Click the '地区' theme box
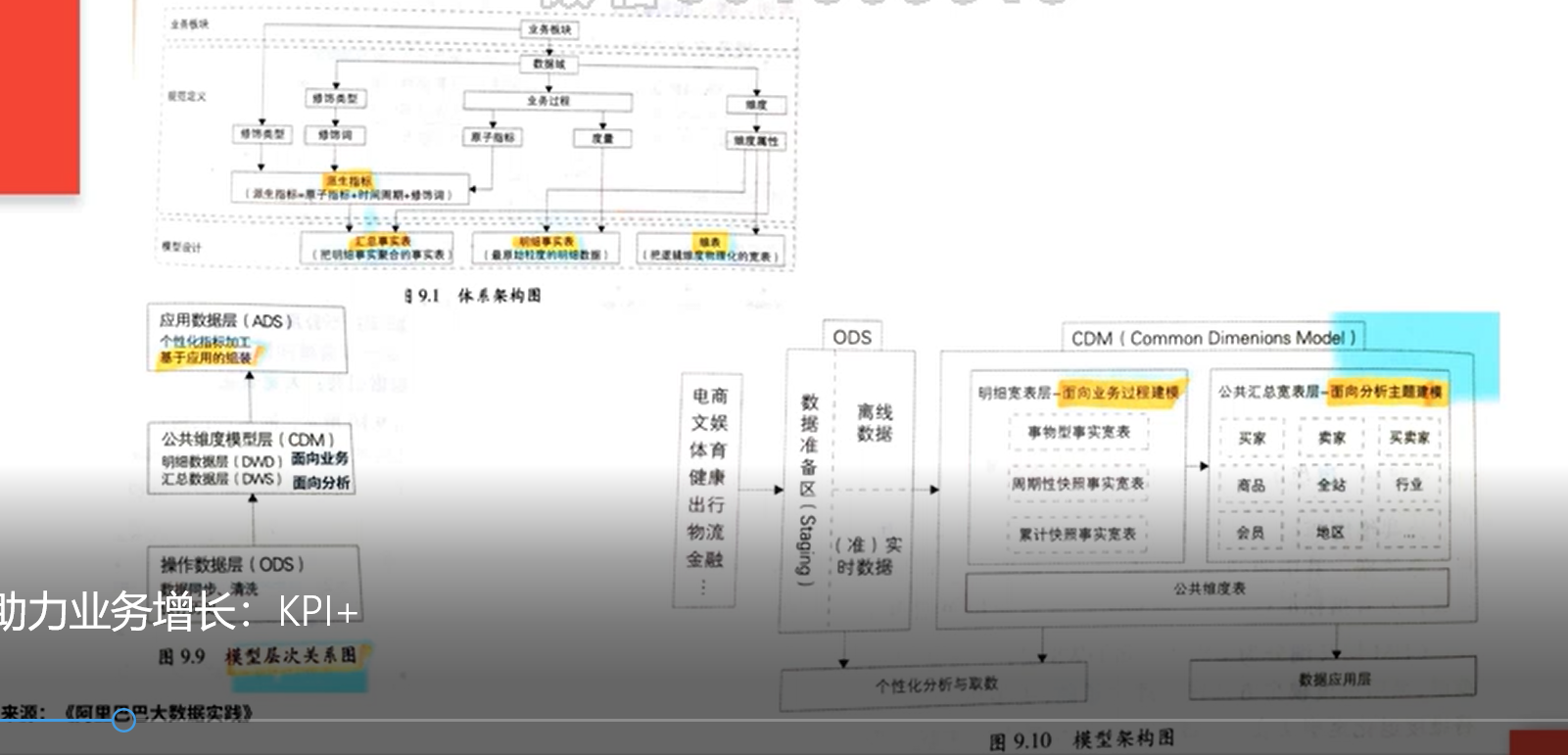Viewport: 1568px width, 755px height. 1330,532
